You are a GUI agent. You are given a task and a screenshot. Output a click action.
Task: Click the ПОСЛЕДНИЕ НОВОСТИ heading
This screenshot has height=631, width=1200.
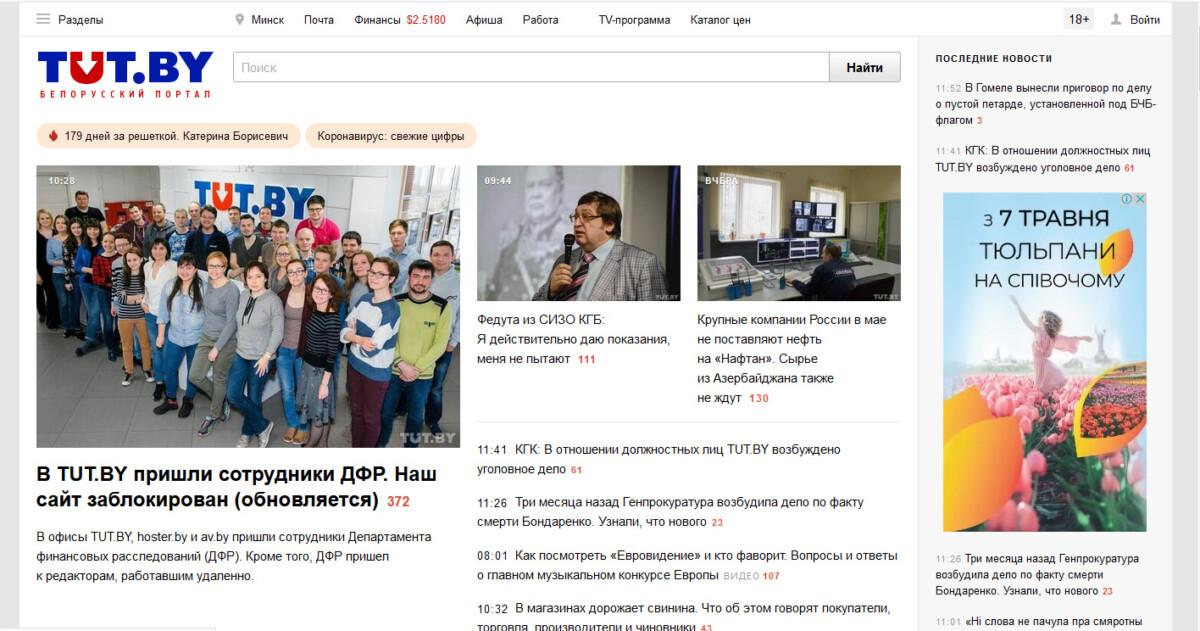(x=994, y=59)
